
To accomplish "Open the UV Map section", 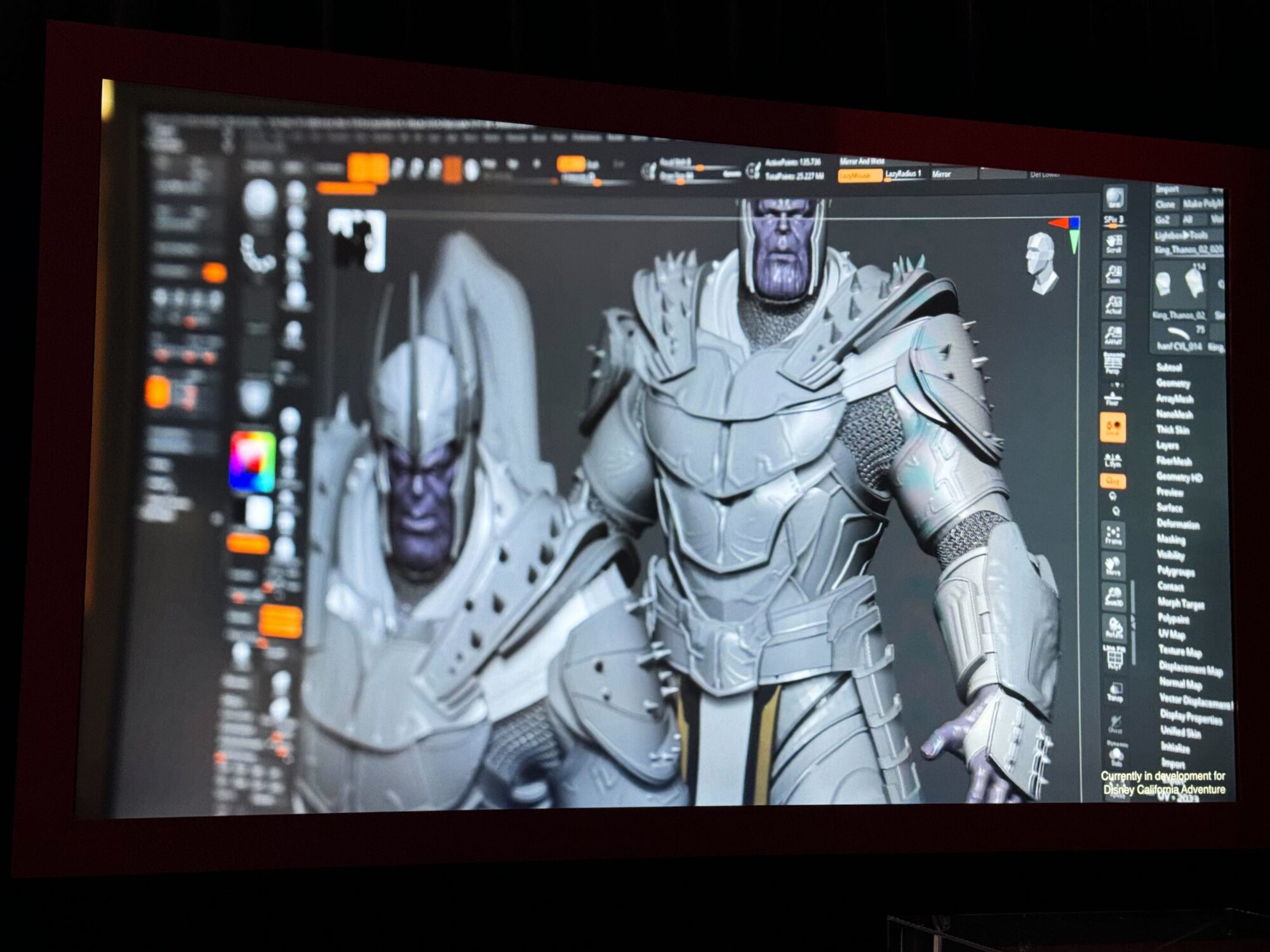I will tap(1172, 634).
